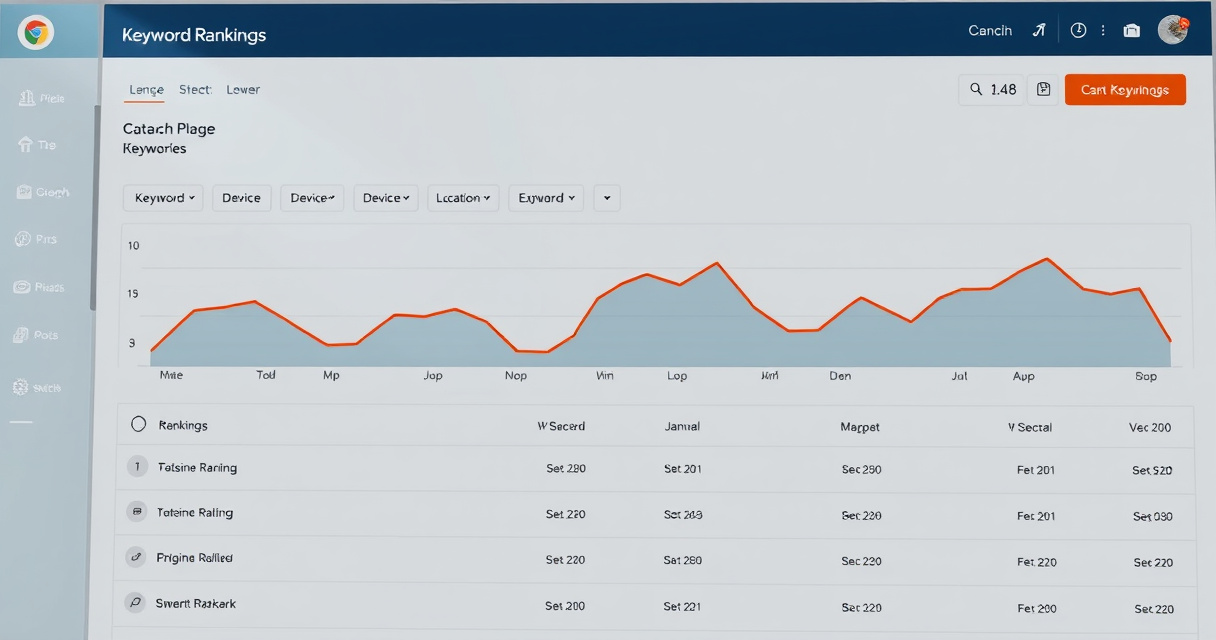Click the Cancin link in header
Screen dimensions: 1216x640
[990, 31]
